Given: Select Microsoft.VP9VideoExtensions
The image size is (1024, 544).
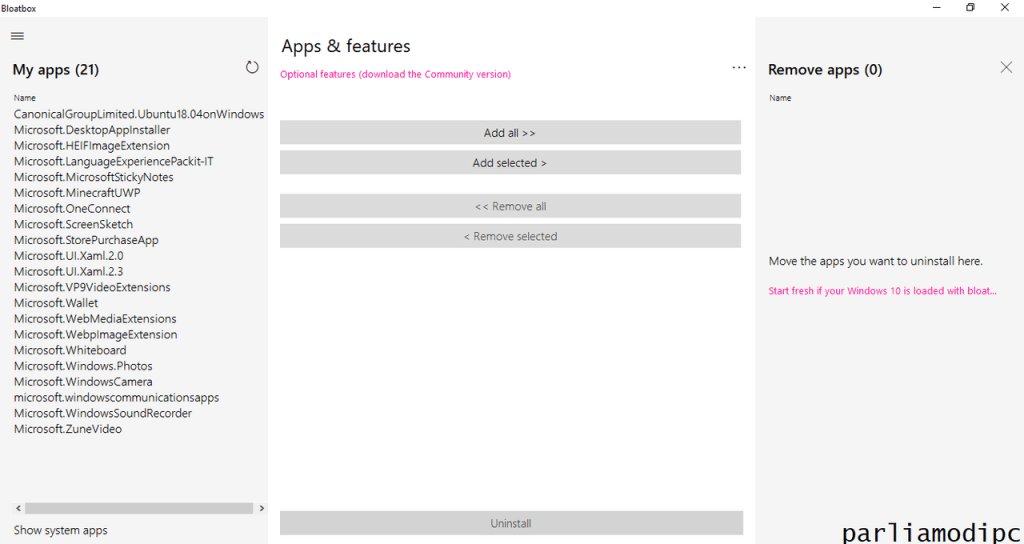Looking at the screenshot, I should (x=92, y=287).
